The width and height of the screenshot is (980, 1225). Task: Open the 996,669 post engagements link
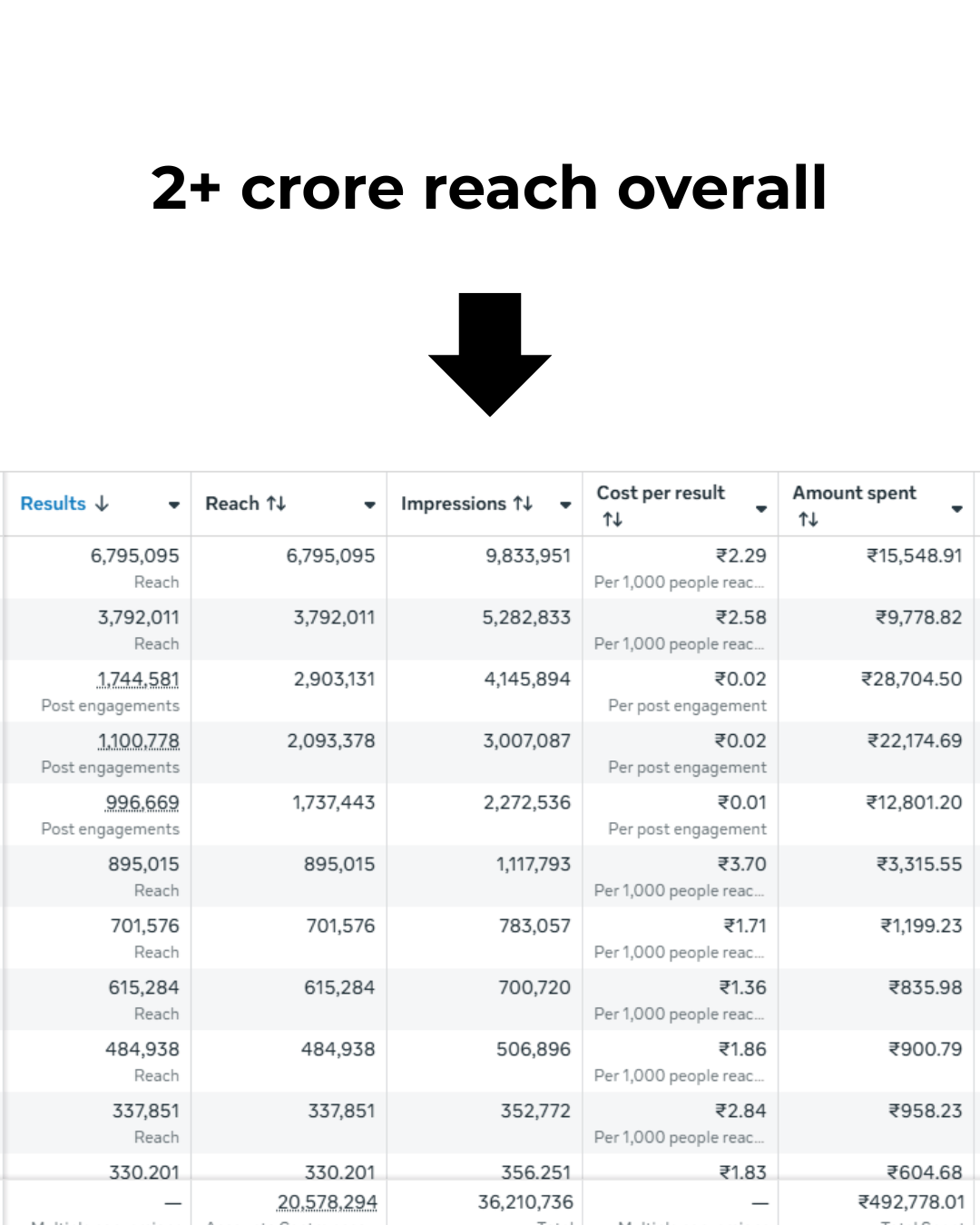tap(142, 803)
